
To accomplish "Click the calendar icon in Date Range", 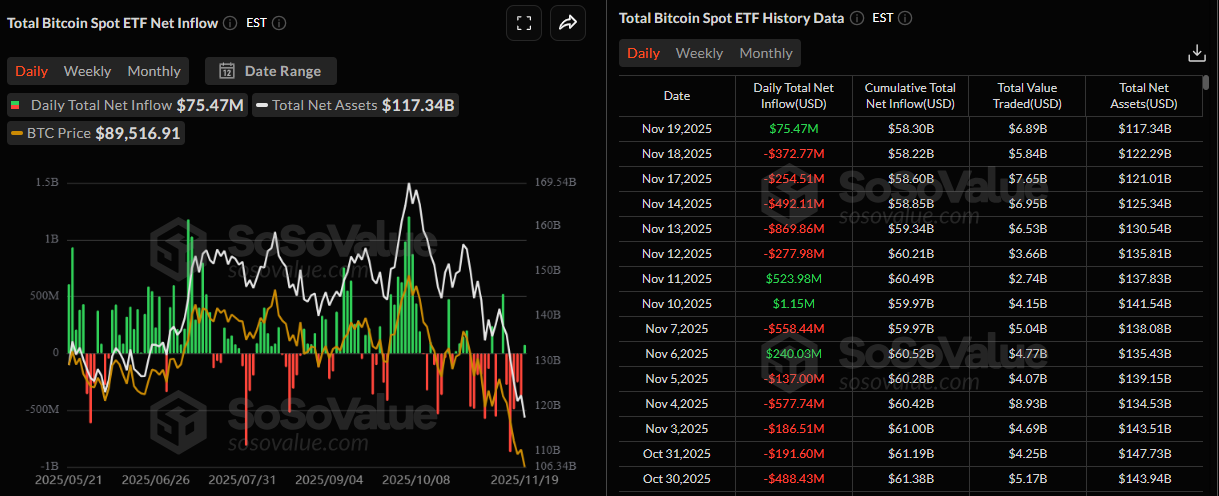I will coord(227,71).
